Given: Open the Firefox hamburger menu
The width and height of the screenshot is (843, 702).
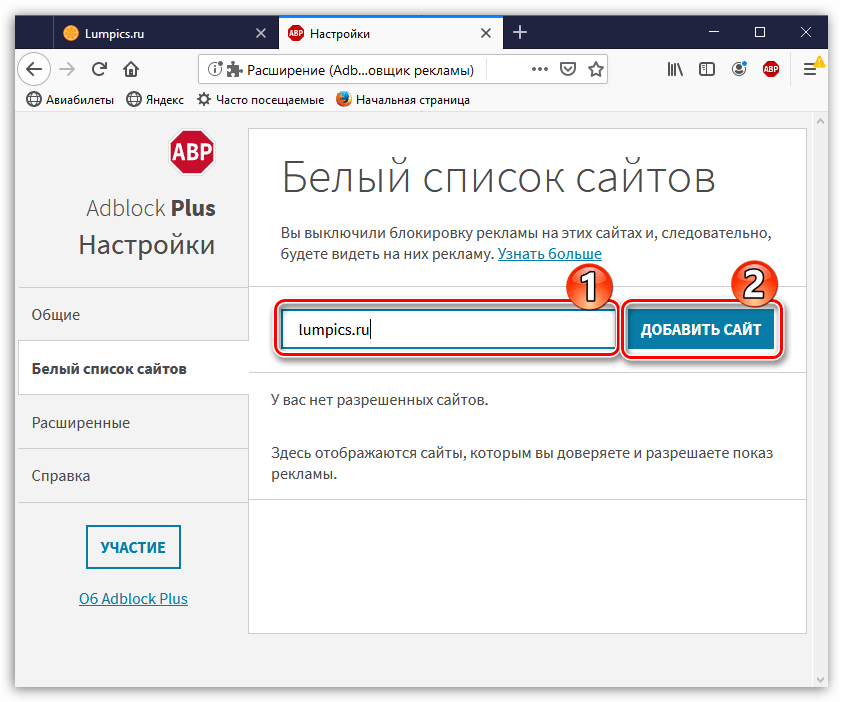Looking at the screenshot, I should (x=810, y=69).
